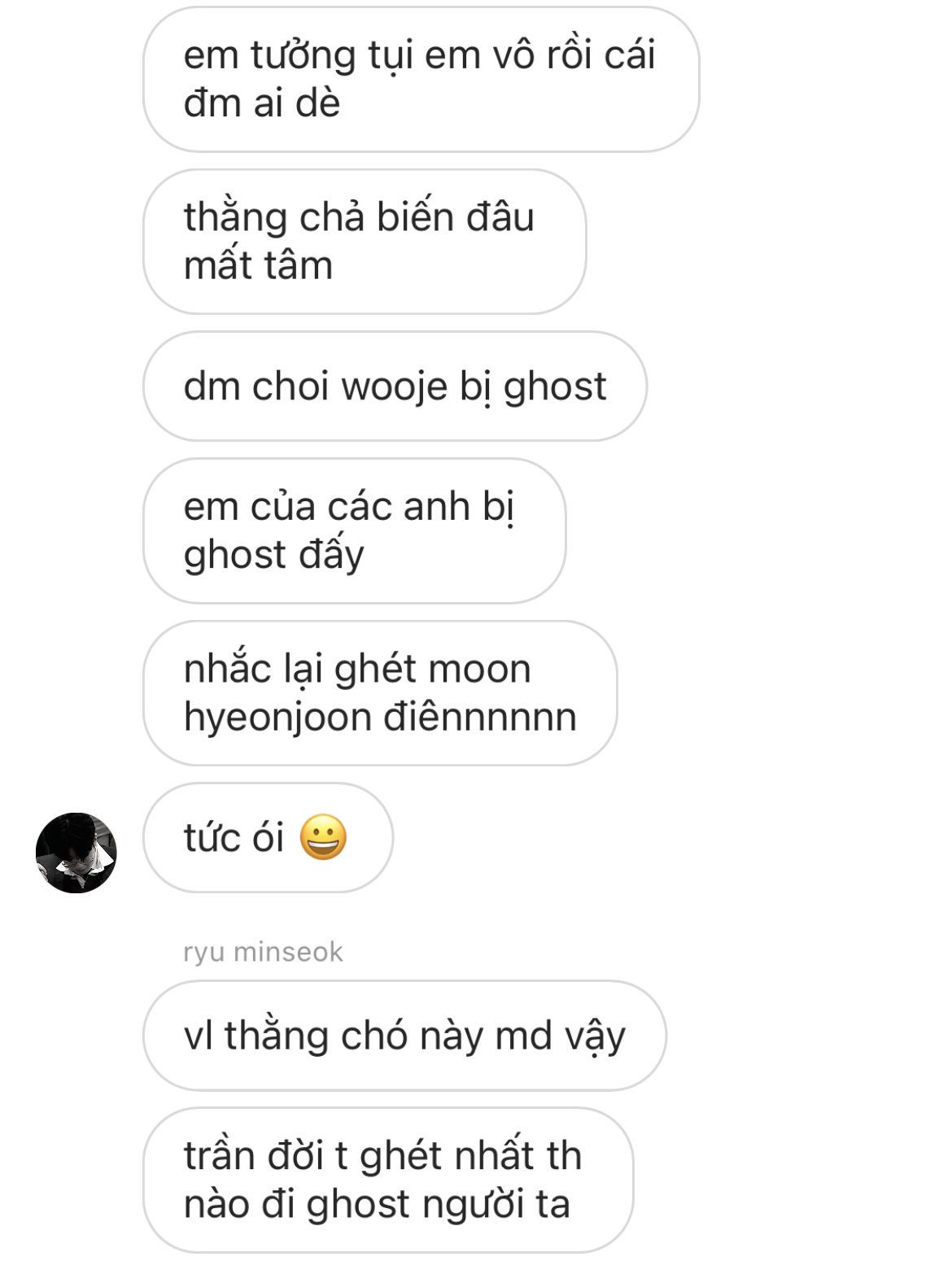
Task: Select message 'thằng chả biến đâu mất tâm'
Action: (365, 242)
